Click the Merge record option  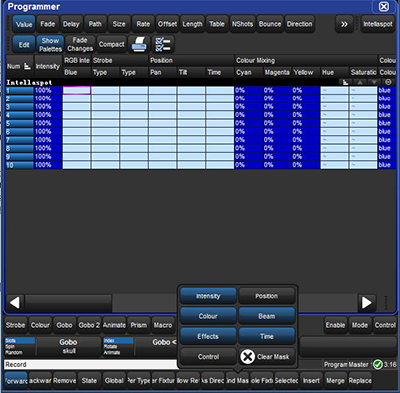point(335,381)
